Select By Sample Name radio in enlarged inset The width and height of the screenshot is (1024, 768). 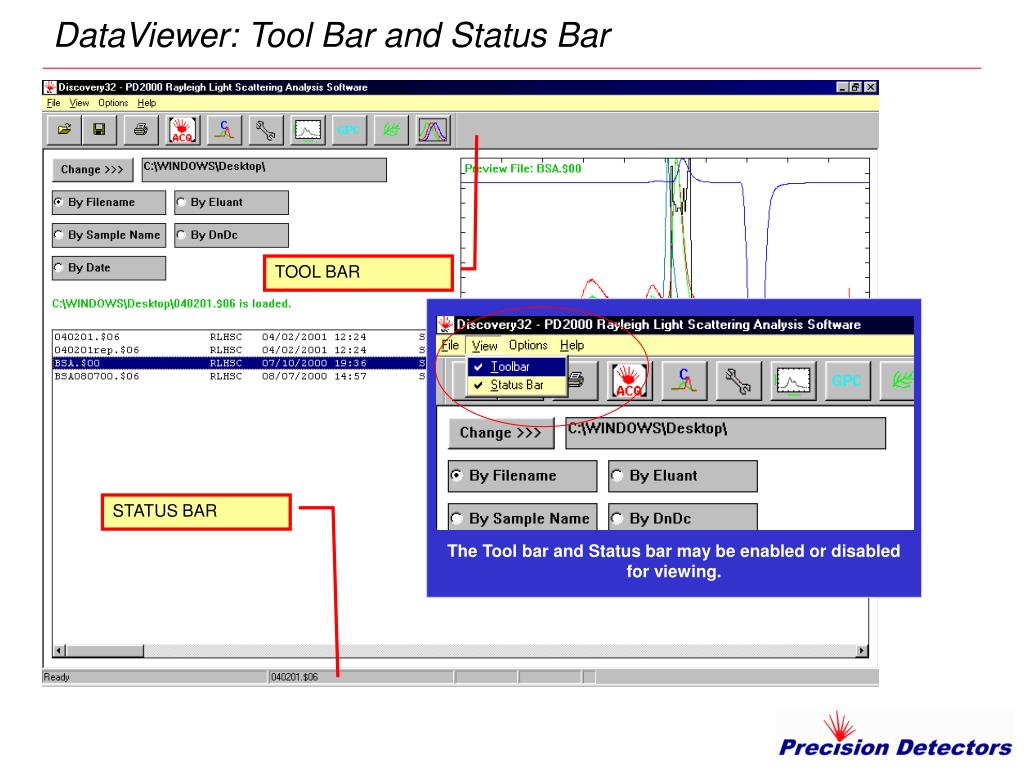coord(522,517)
